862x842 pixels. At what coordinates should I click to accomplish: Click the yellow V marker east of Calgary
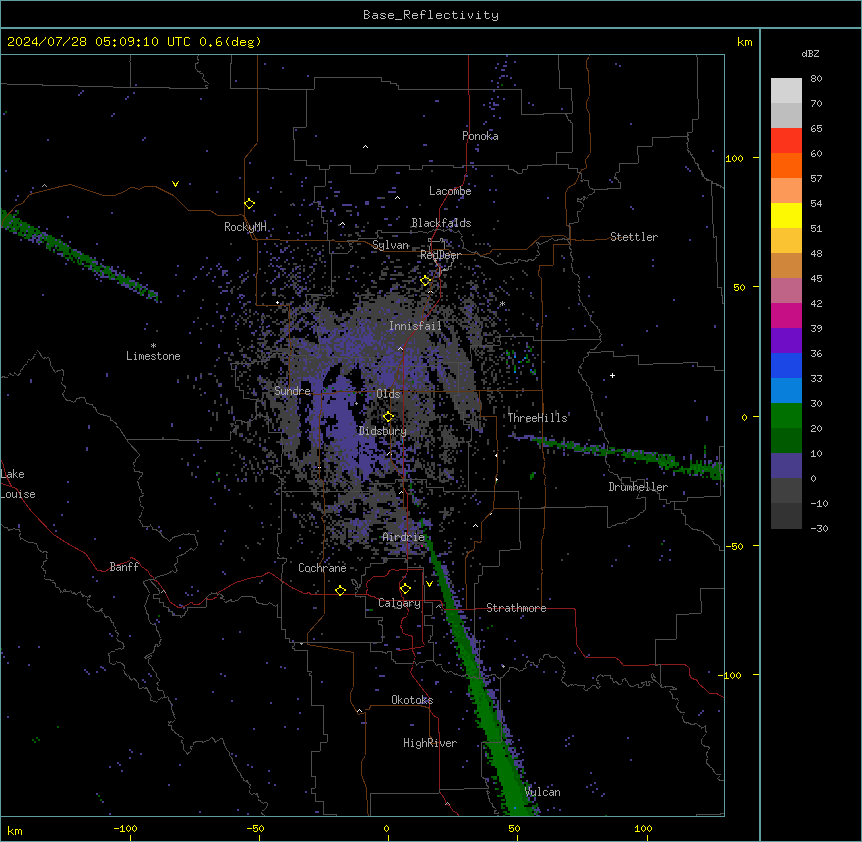tap(429, 584)
